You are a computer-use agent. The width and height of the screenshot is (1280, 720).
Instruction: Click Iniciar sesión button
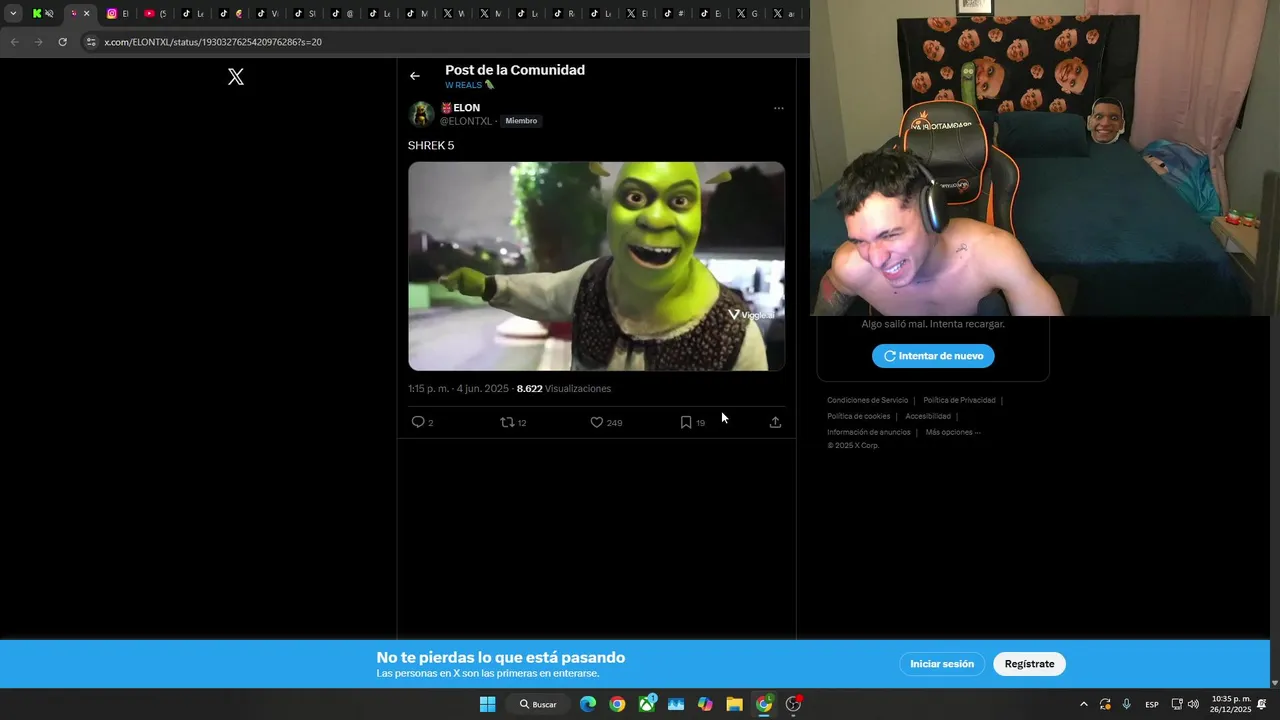tap(942, 664)
